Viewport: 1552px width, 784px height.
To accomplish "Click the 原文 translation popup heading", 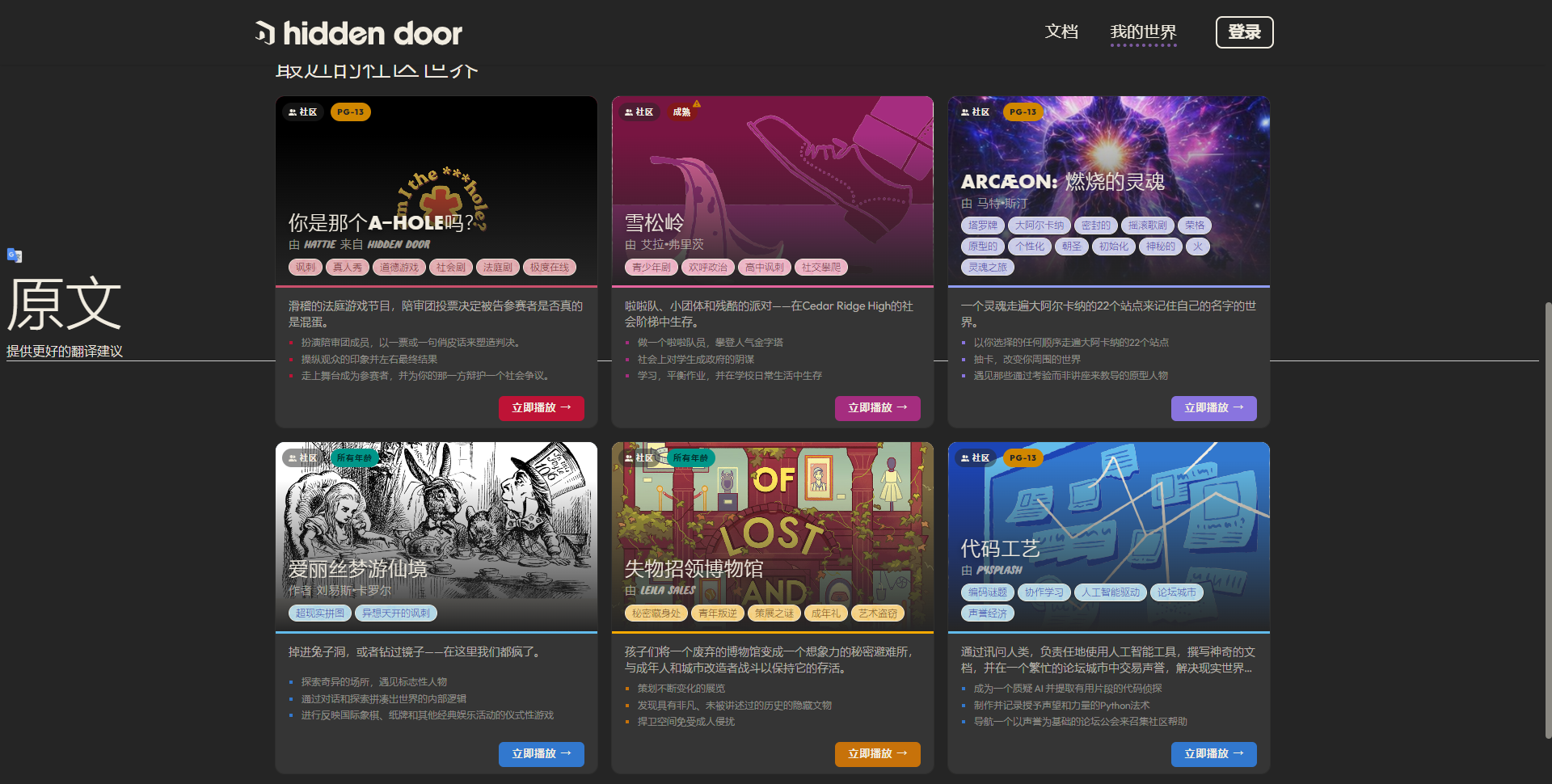I will point(65,304).
